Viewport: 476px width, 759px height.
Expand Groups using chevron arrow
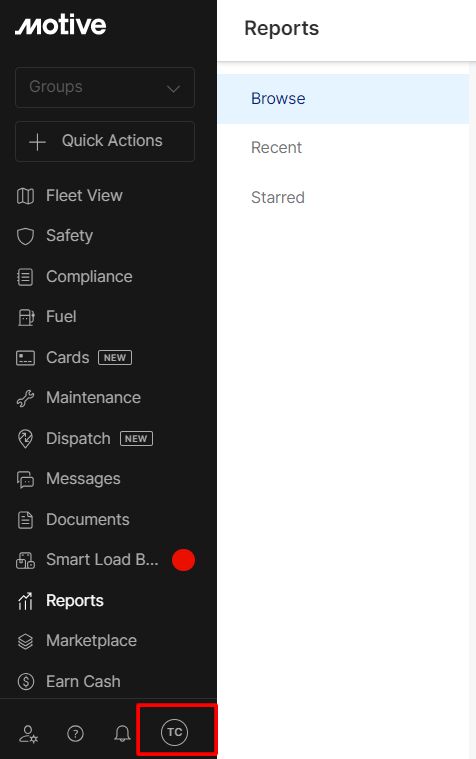tap(173, 88)
